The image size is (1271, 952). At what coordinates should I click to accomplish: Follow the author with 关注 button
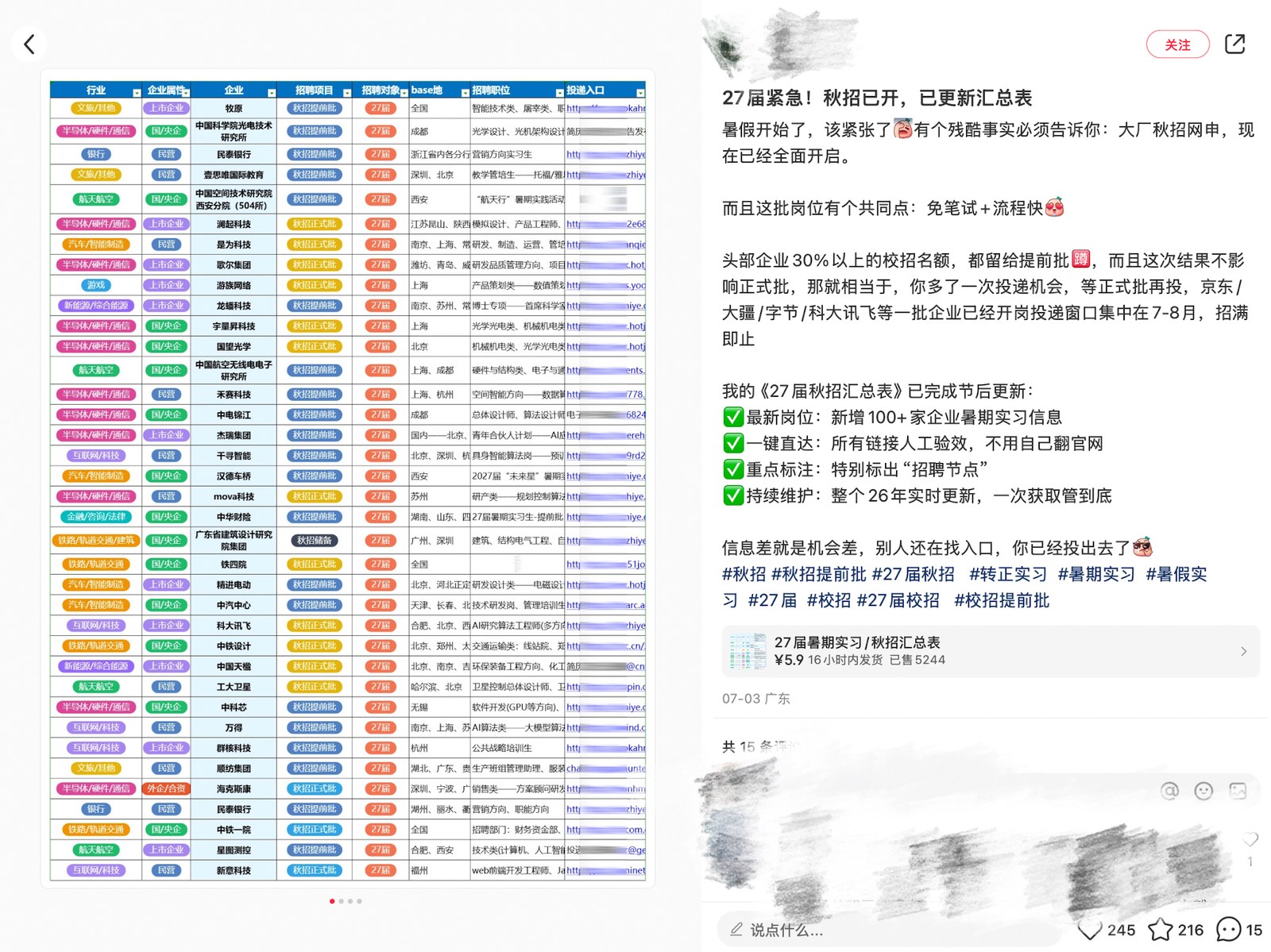point(1177,44)
